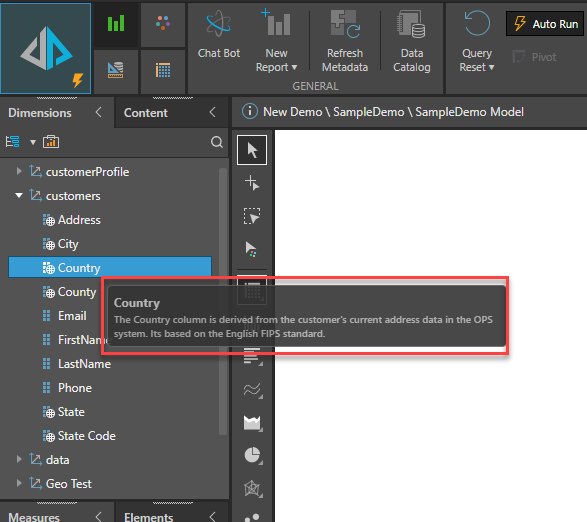Select the State Code column
Viewport: 587px width, 522px height.
(x=86, y=436)
